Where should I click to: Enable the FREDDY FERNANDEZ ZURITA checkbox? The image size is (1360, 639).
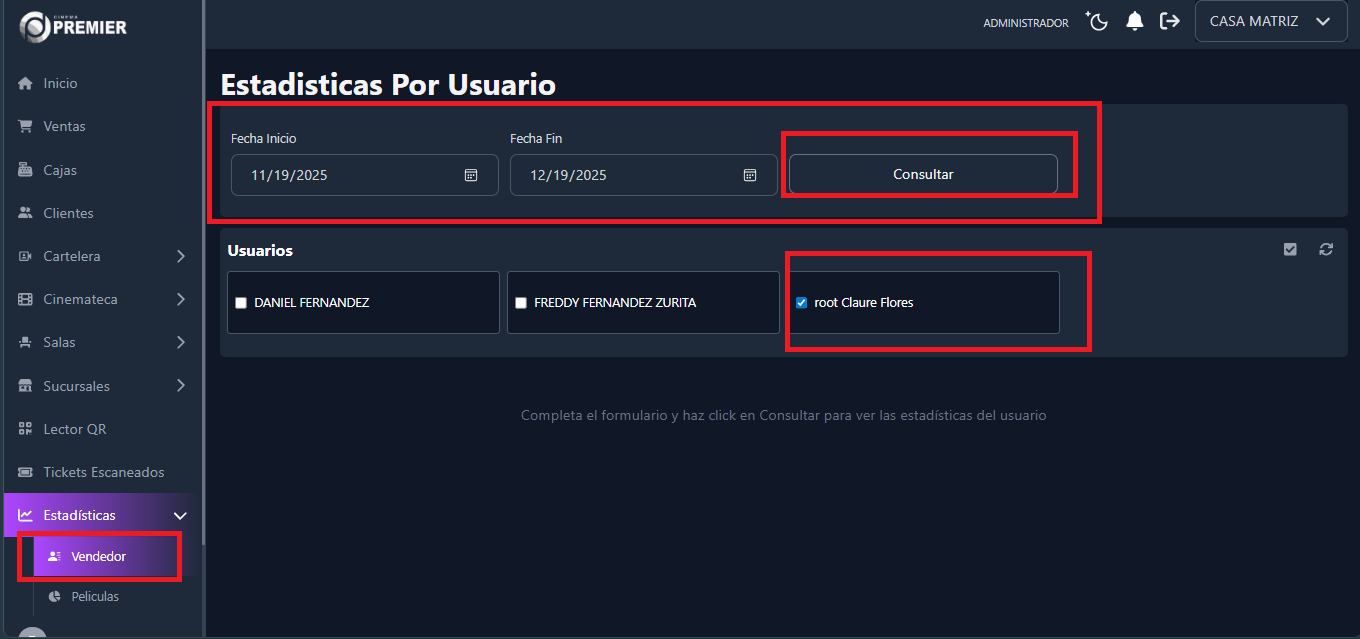pyautogui.click(x=520, y=302)
